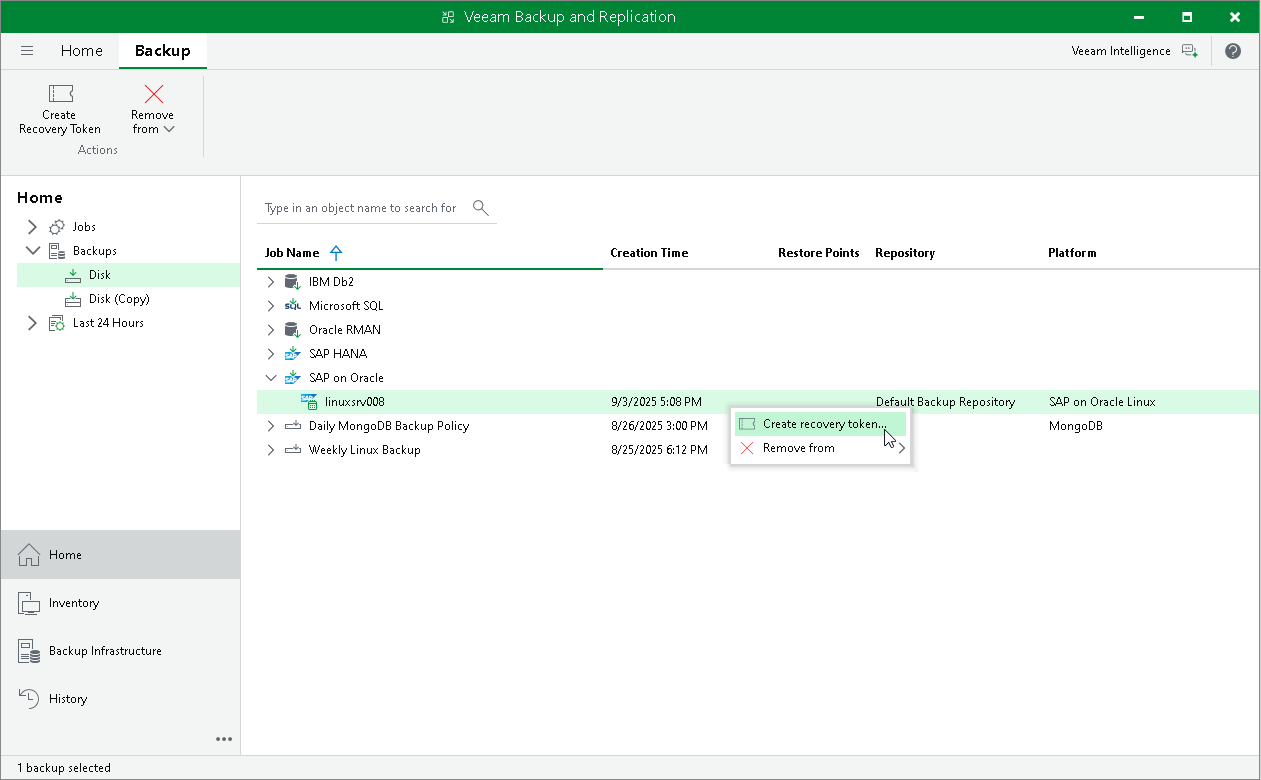Open the Remove from submenu arrow
1261x780 pixels.
pyautogui.click(x=902, y=448)
